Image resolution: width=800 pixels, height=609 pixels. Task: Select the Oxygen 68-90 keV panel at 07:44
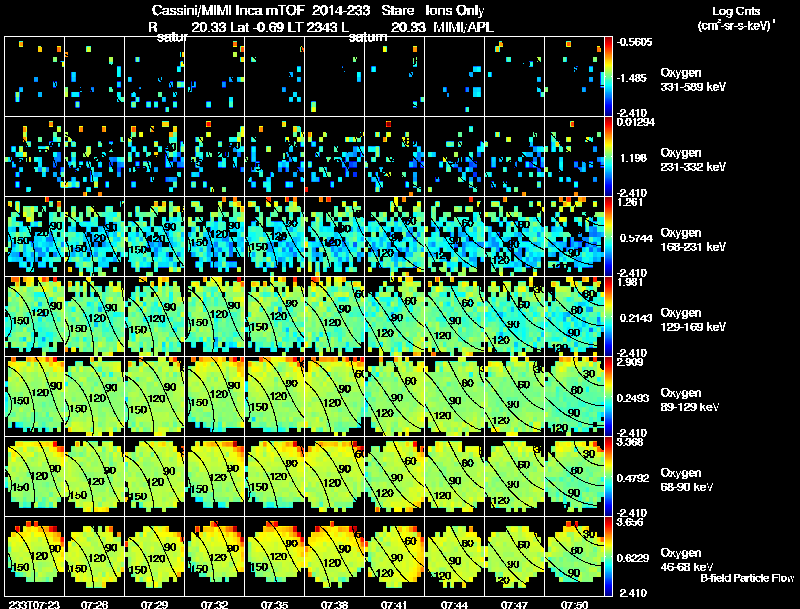(x=455, y=476)
